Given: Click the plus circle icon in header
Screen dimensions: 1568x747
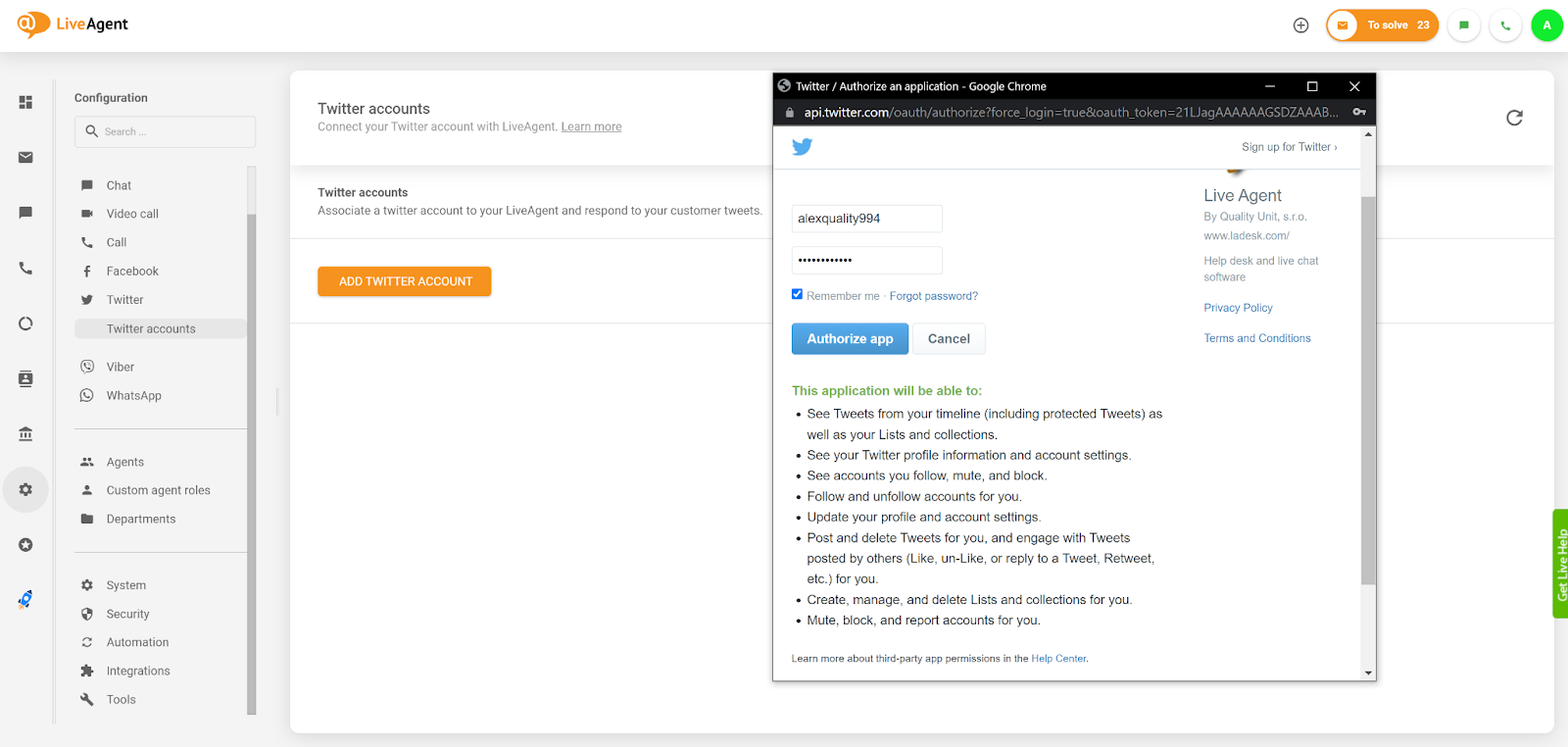Looking at the screenshot, I should 1300,25.
